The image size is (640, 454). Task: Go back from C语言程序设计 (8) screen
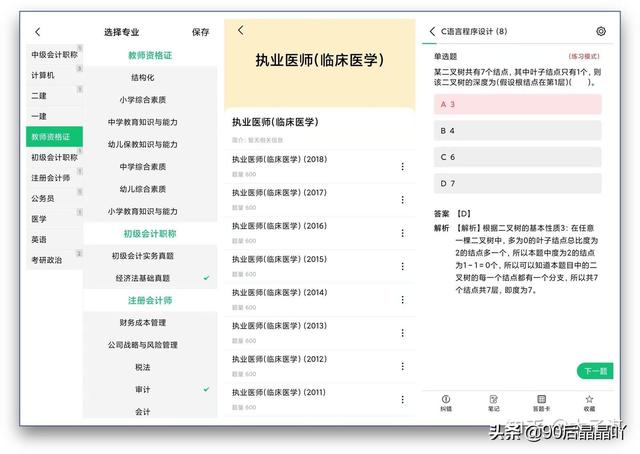tap(433, 31)
